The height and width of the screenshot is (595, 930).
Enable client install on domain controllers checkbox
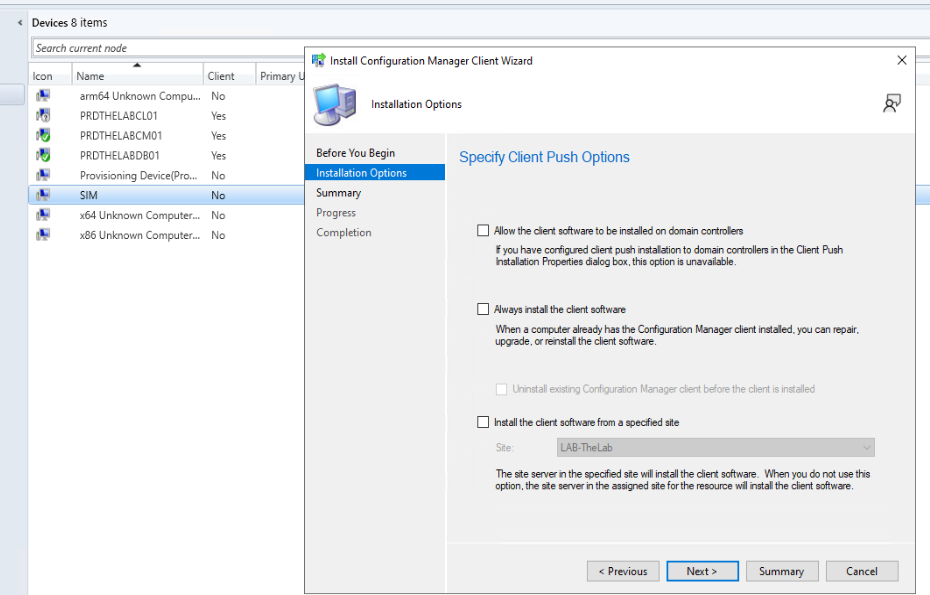click(483, 230)
